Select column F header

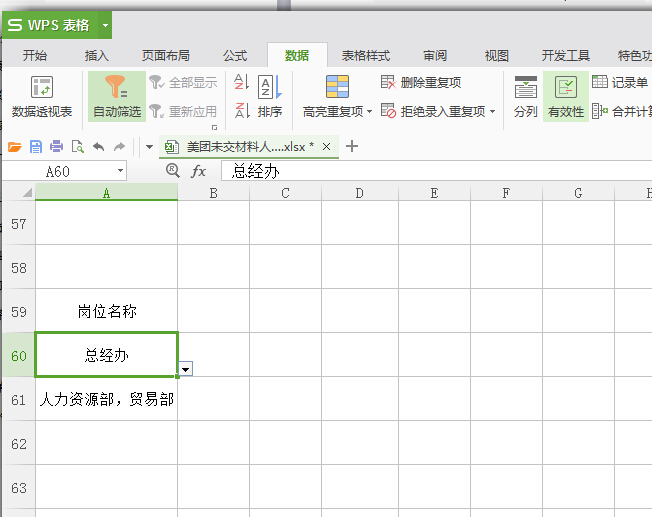tap(506, 193)
